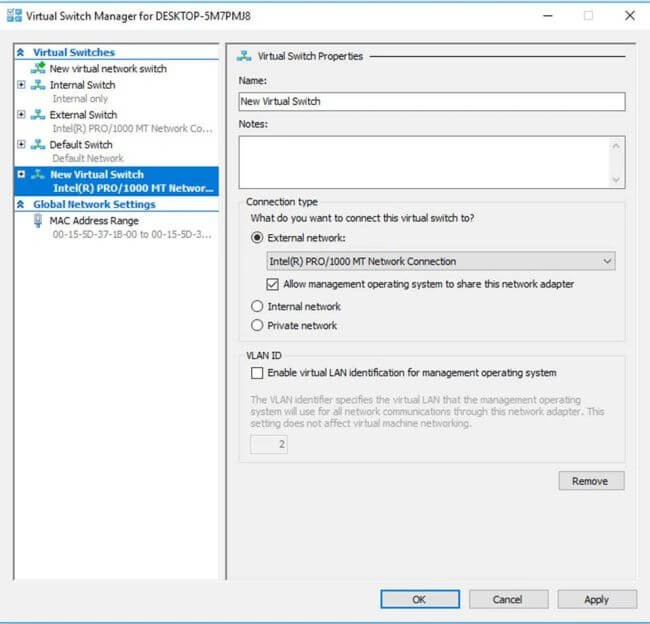Click the New Virtual Switch network icon
Screen dimensions: 650x624
(38, 174)
